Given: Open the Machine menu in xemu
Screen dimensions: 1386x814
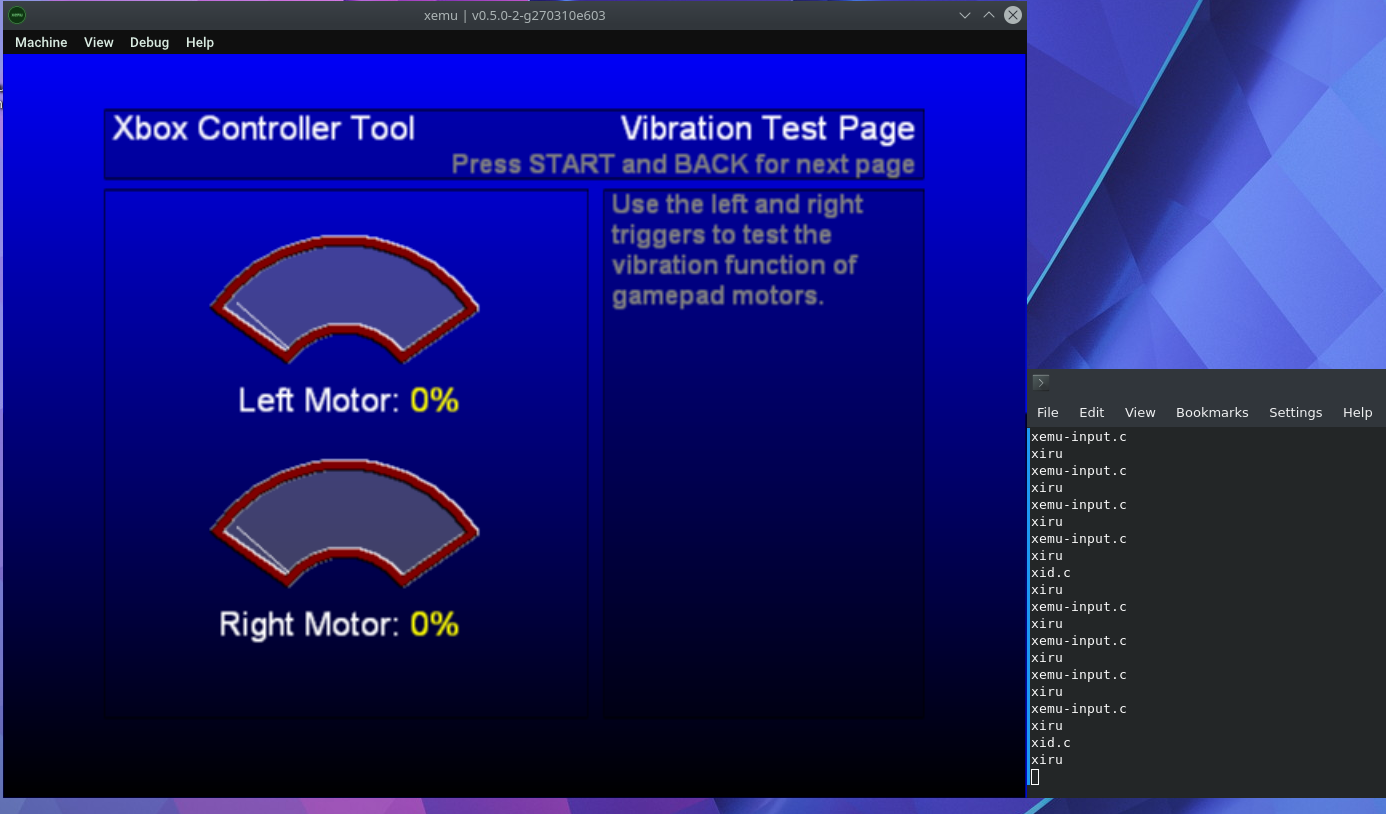Looking at the screenshot, I should click(40, 42).
